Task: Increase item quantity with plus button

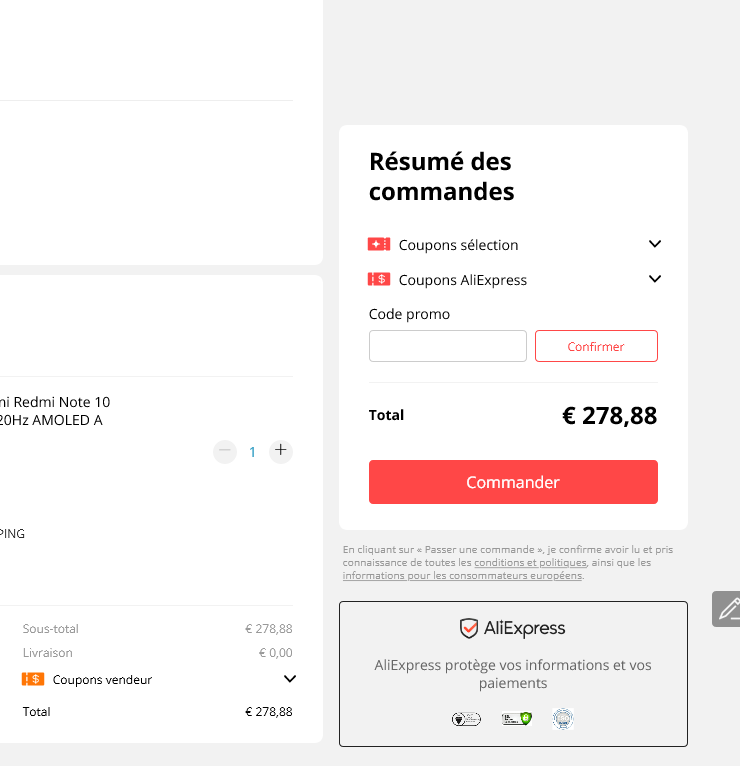Action: (x=281, y=451)
